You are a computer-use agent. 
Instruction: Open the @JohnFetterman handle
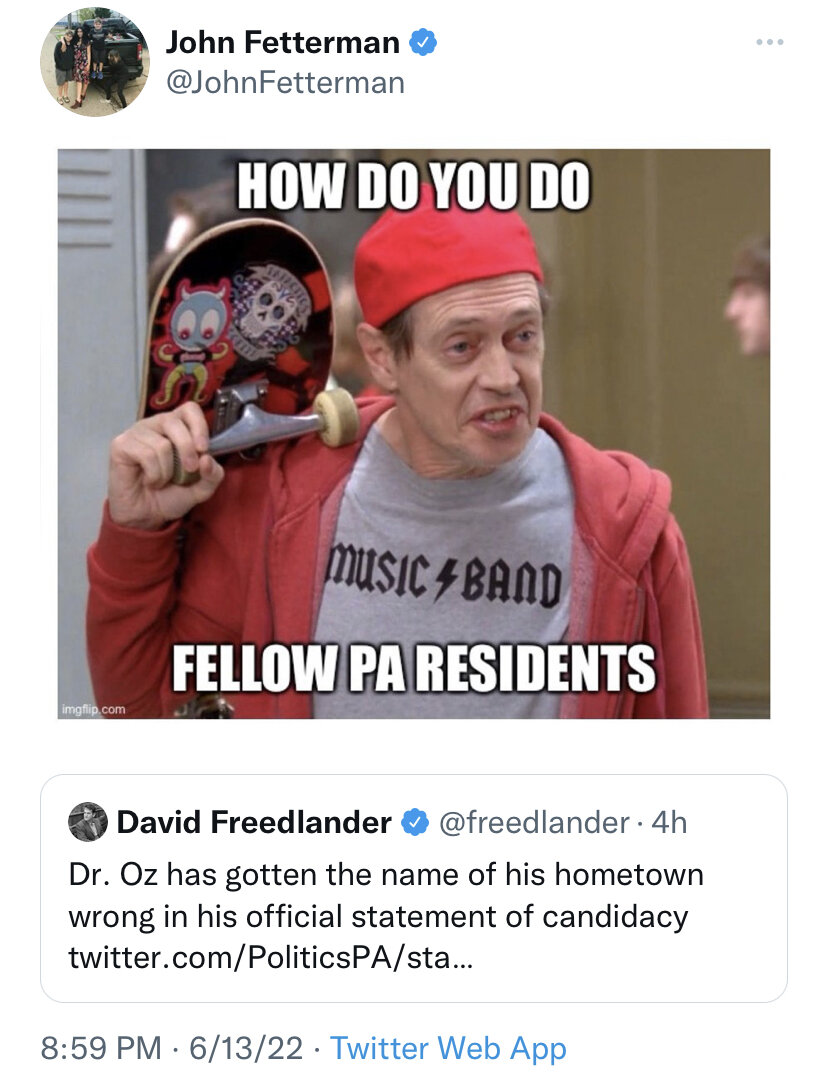coord(285,83)
